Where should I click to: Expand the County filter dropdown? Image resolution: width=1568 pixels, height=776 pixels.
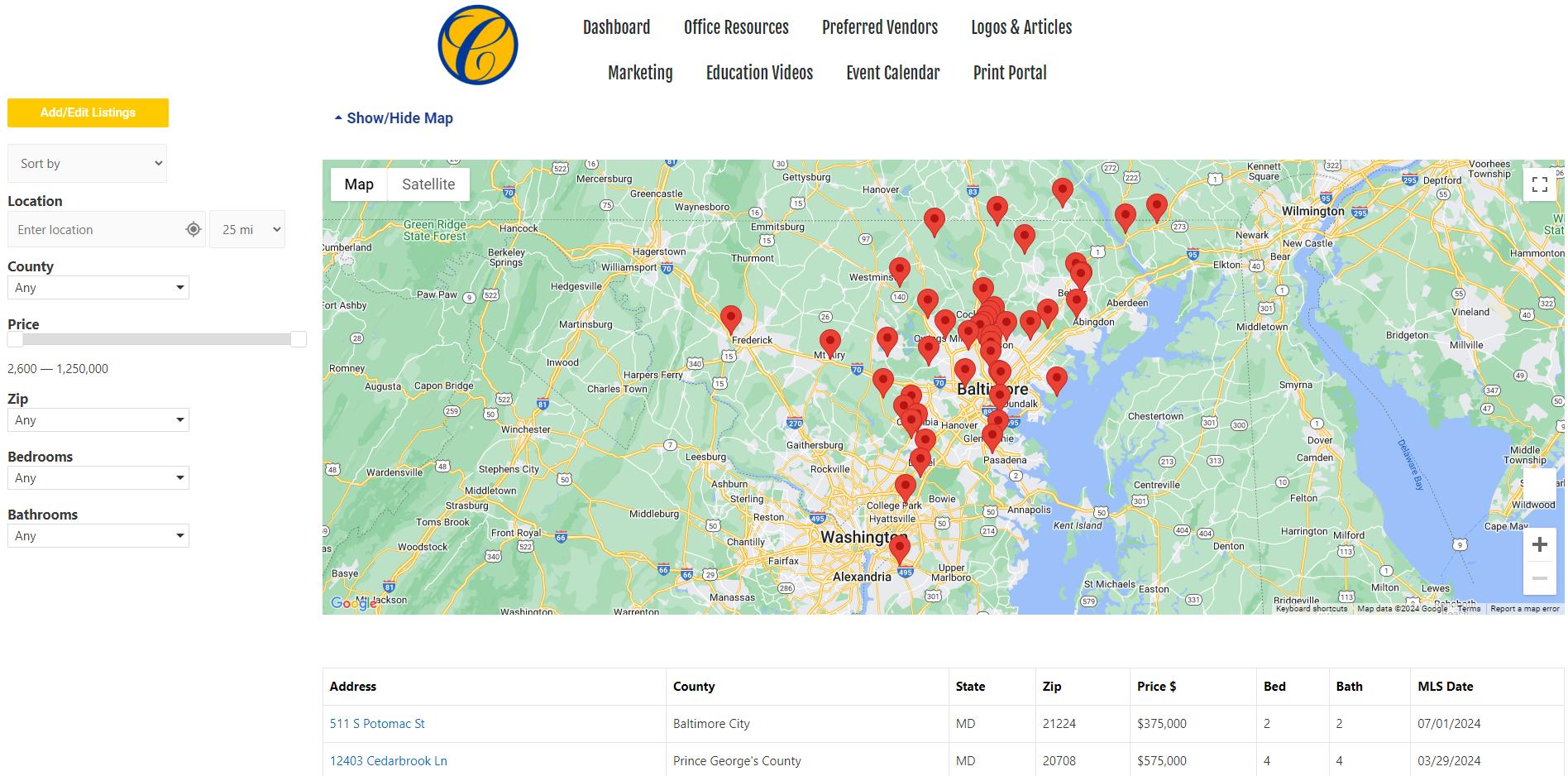98,287
